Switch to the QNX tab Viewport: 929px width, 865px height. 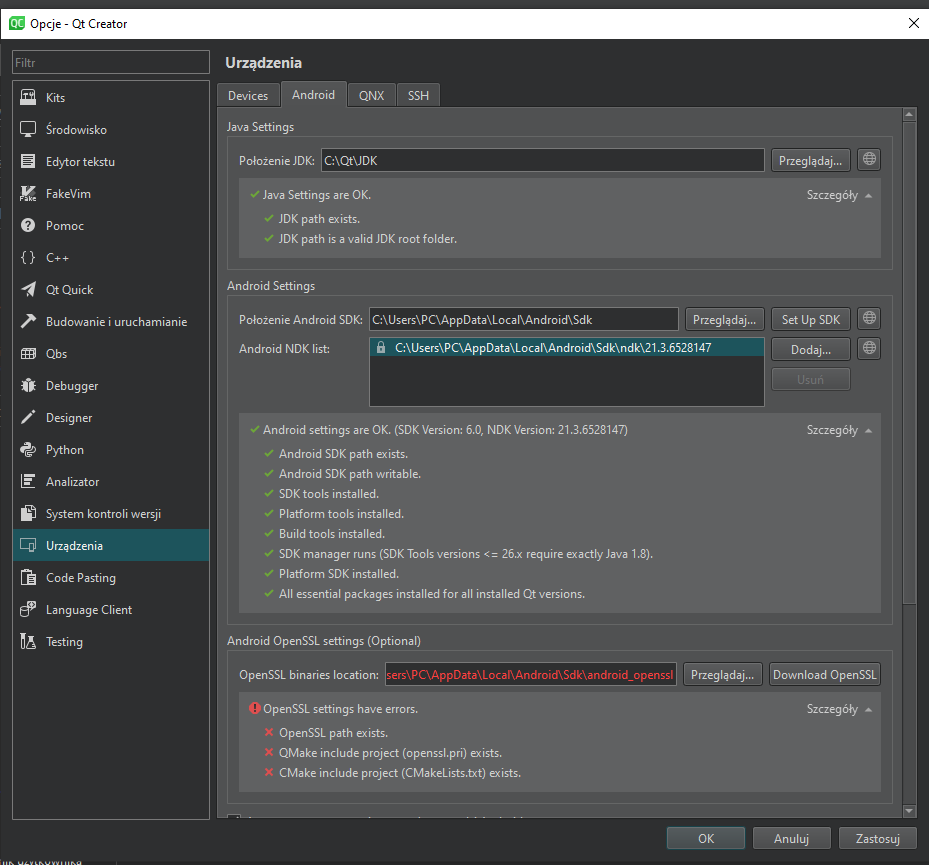coord(371,95)
